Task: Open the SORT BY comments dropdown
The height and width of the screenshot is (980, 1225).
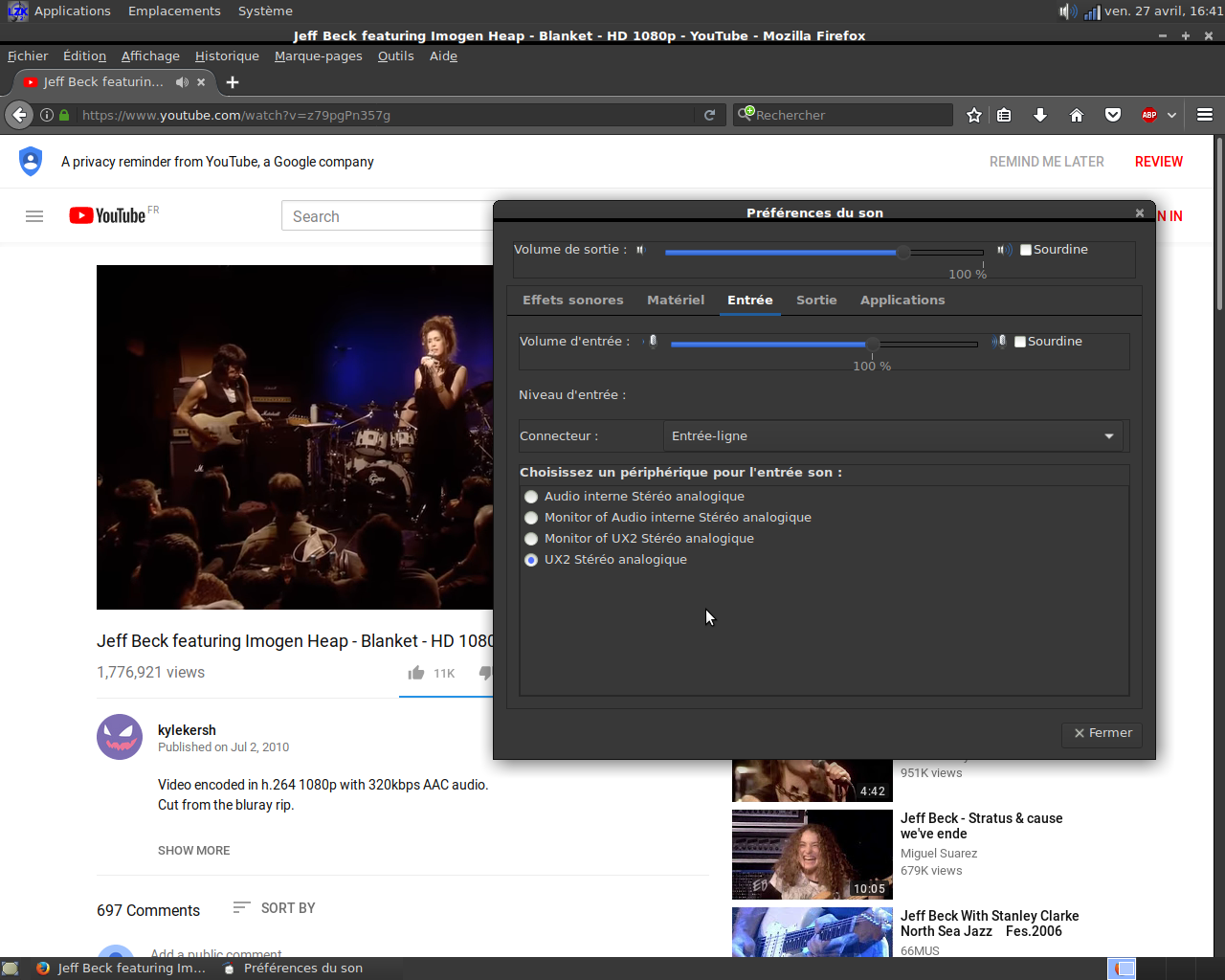Action: (x=275, y=908)
